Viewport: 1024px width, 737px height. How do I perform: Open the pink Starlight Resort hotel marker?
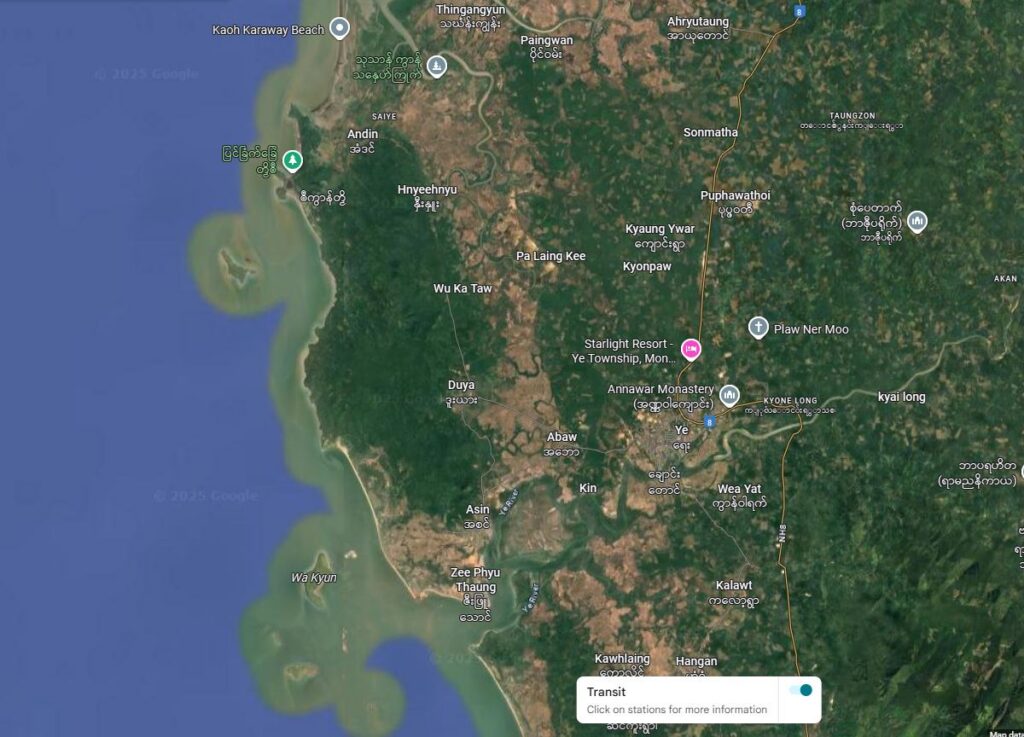[x=691, y=349]
